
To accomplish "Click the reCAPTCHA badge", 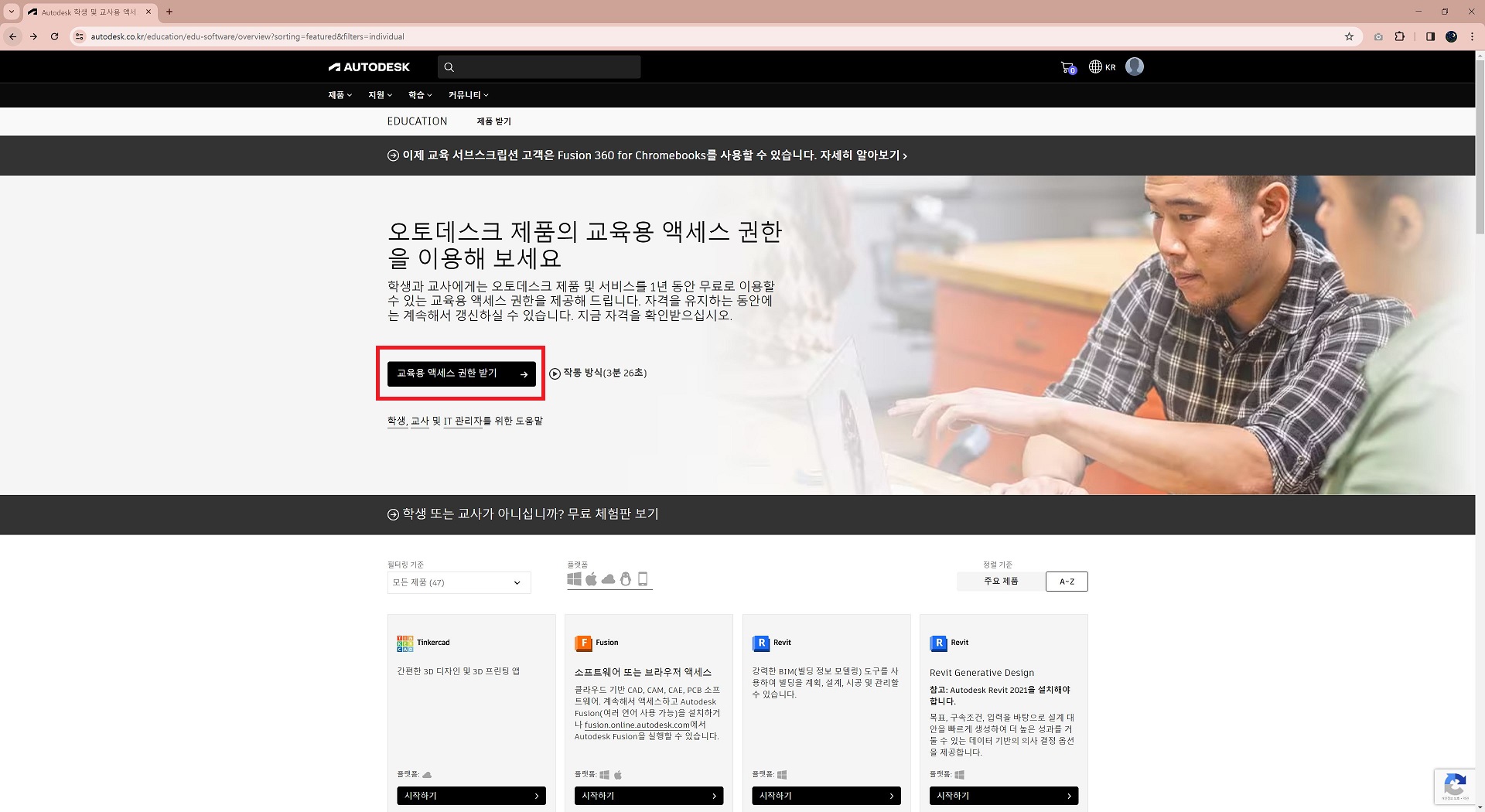I will click(x=1455, y=788).
